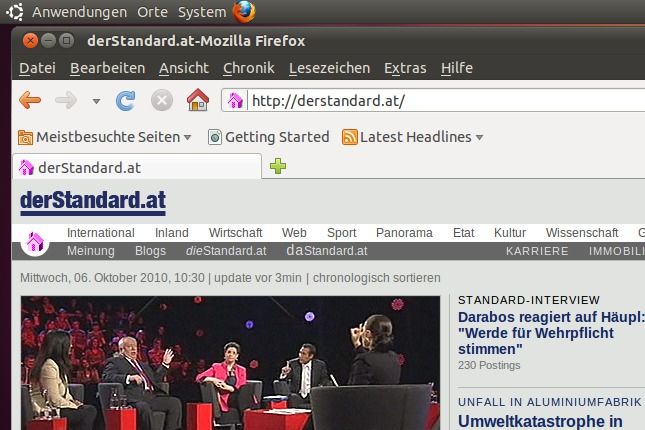Click the site favicon in address bar
Image resolution: width=645 pixels, height=430 pixels.
click(x=236, y=100)
